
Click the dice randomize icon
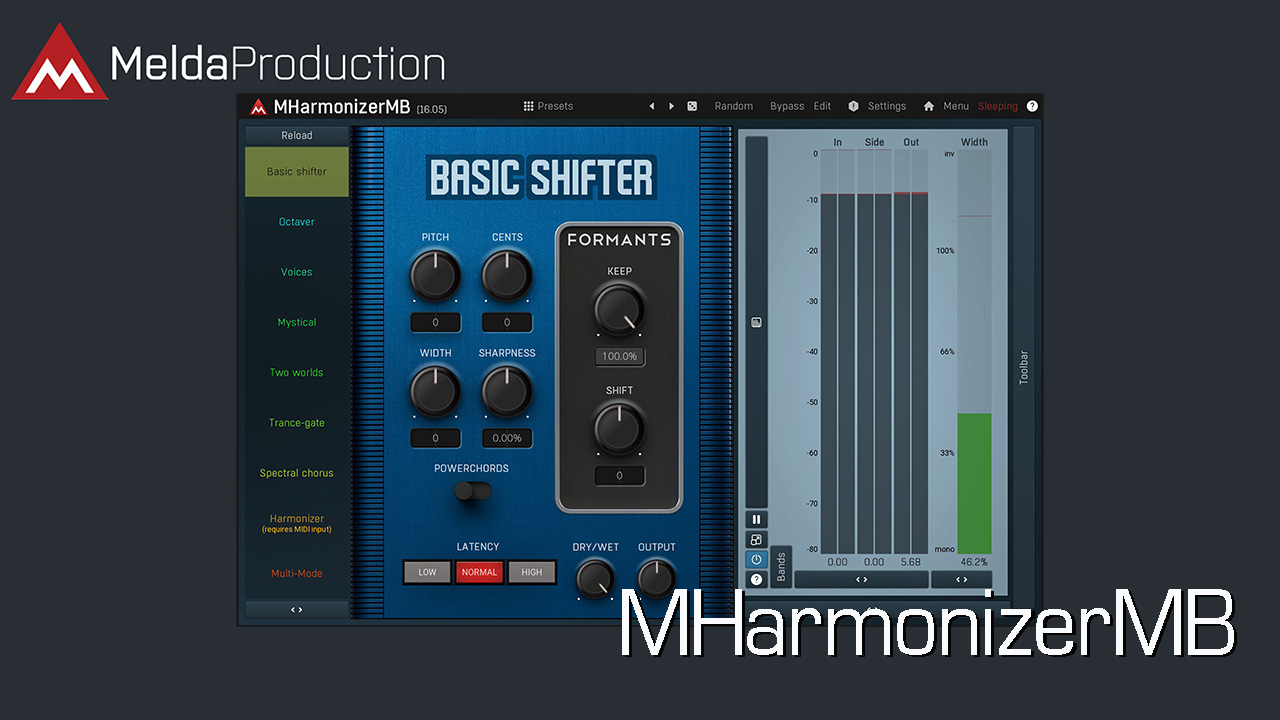[x=692, y=106]
